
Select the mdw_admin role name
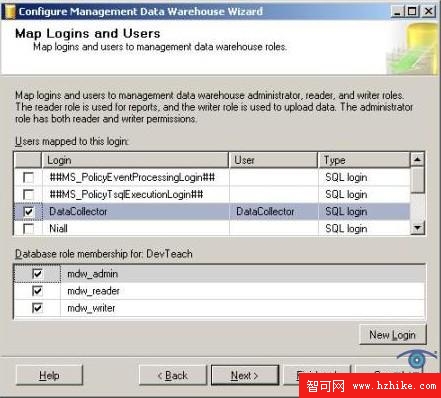(x=93, y=274)
